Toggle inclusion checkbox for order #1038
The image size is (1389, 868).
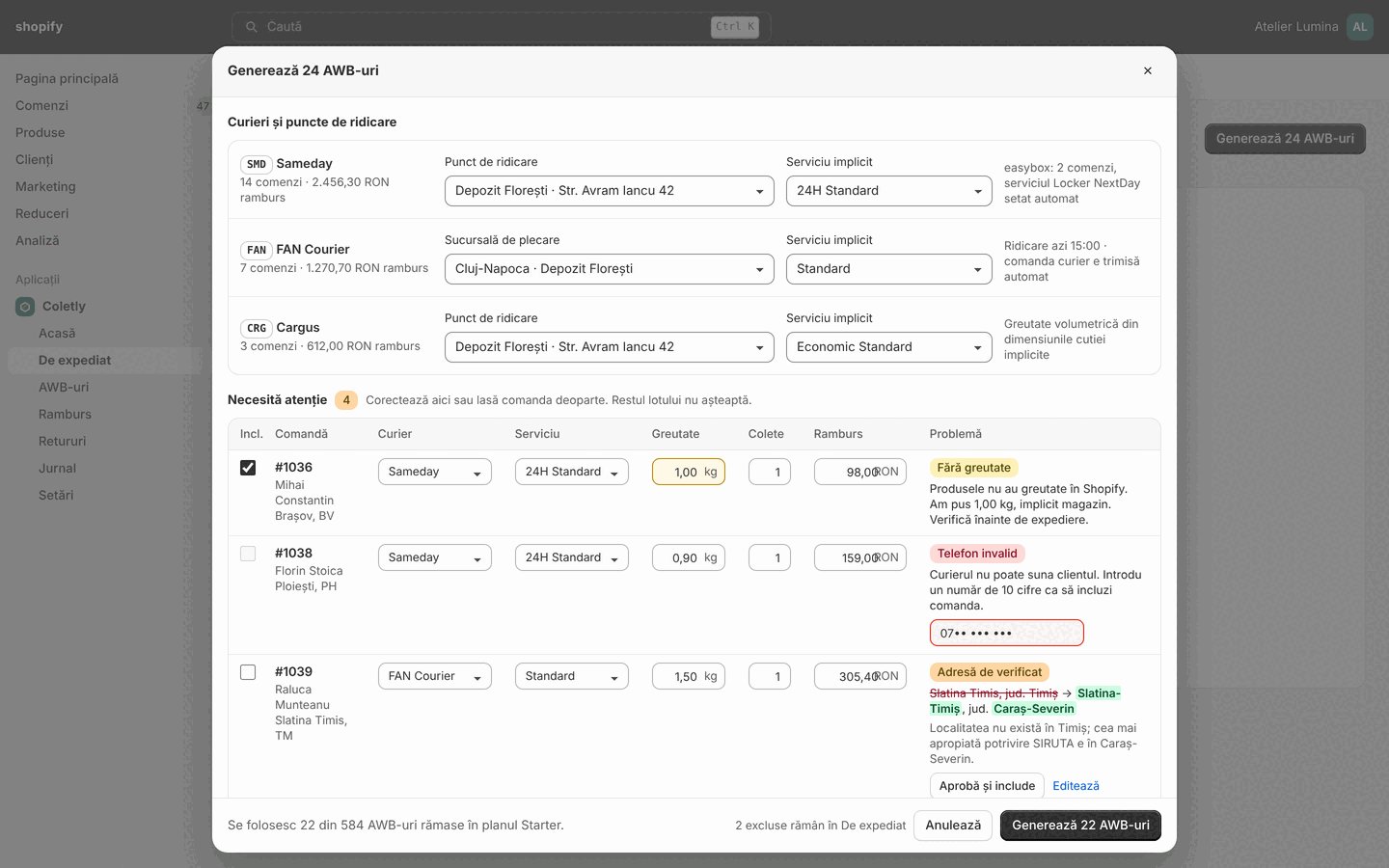coord(248,554)
